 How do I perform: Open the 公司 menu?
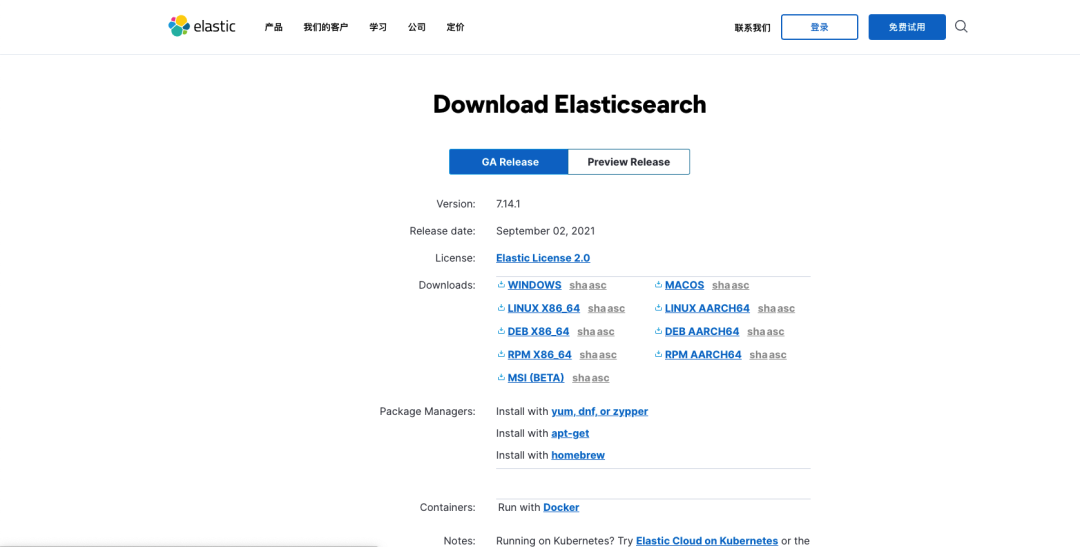click(417, 28)
